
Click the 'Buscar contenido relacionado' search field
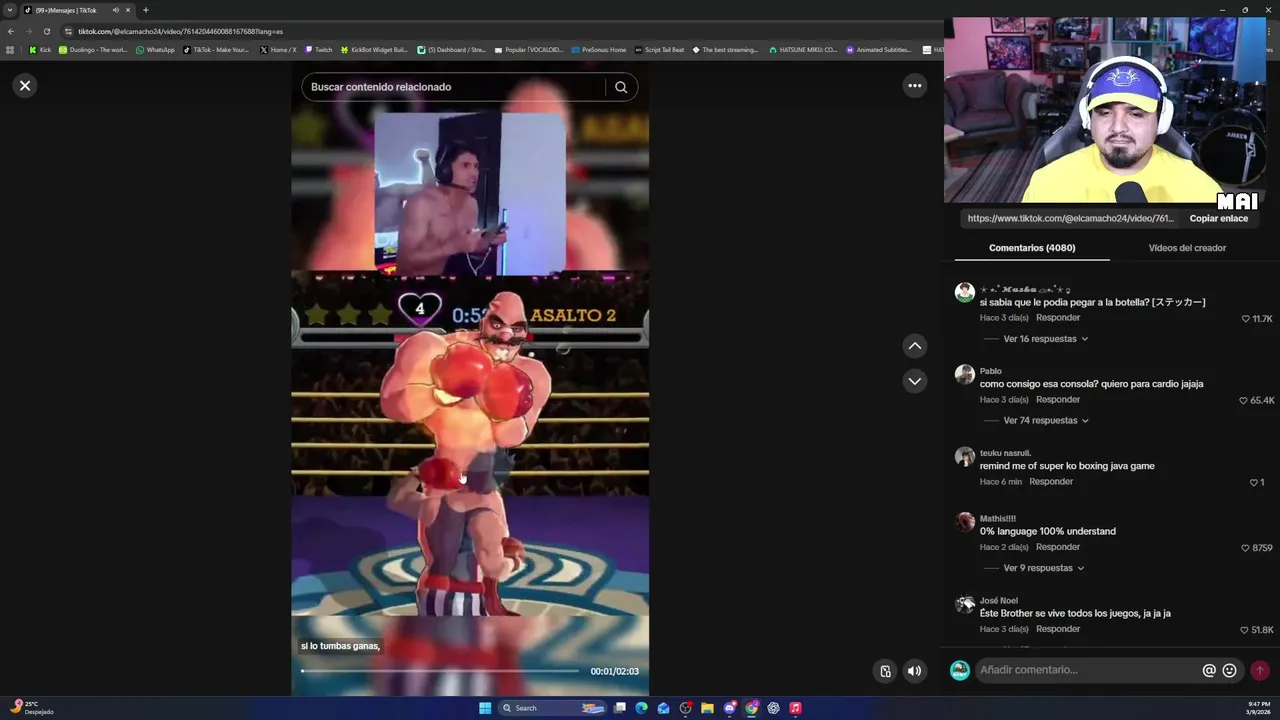(455, 87)
